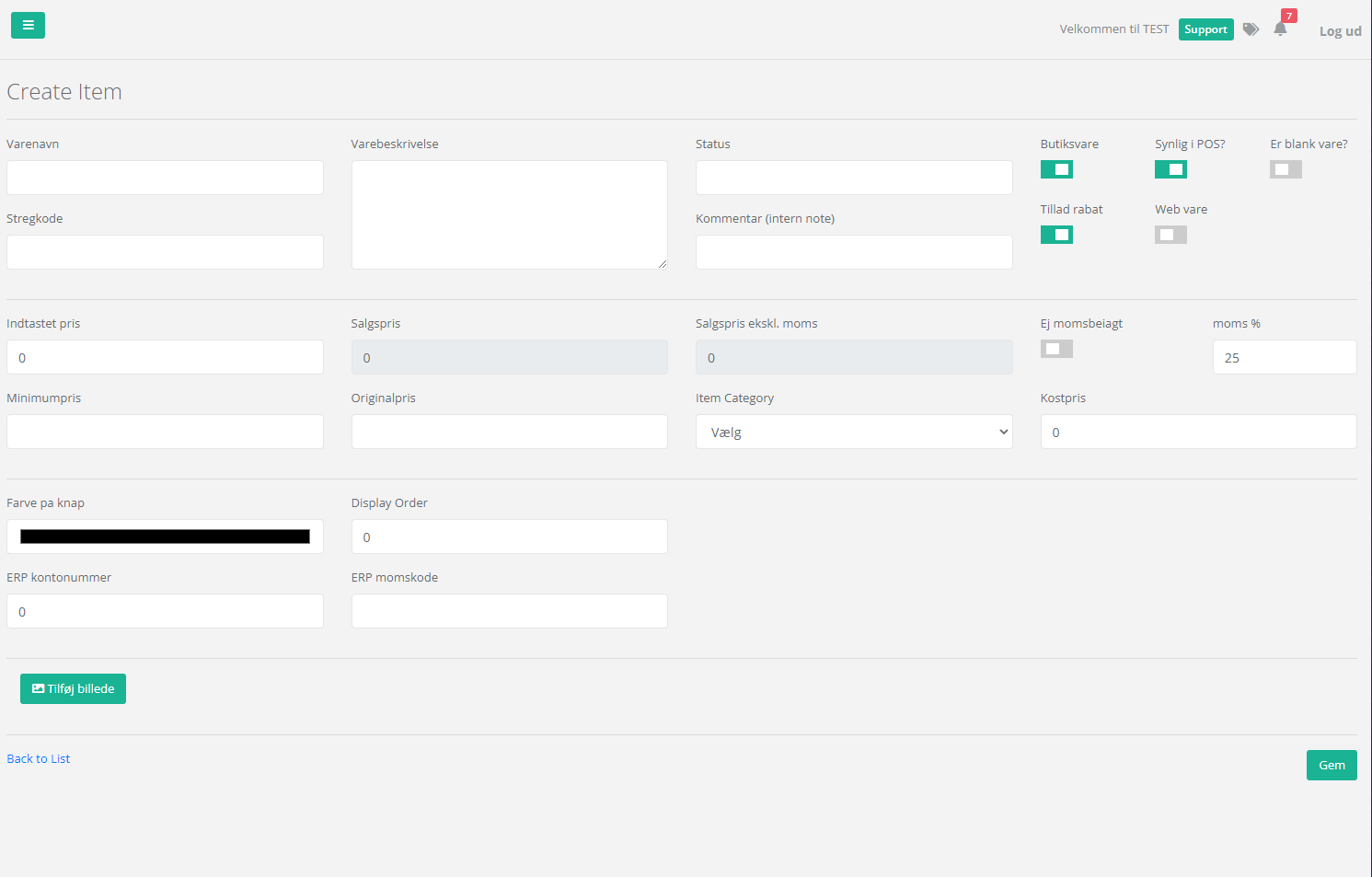
Task: Save item with Gem button
Action: click(x=1332, y=765)
